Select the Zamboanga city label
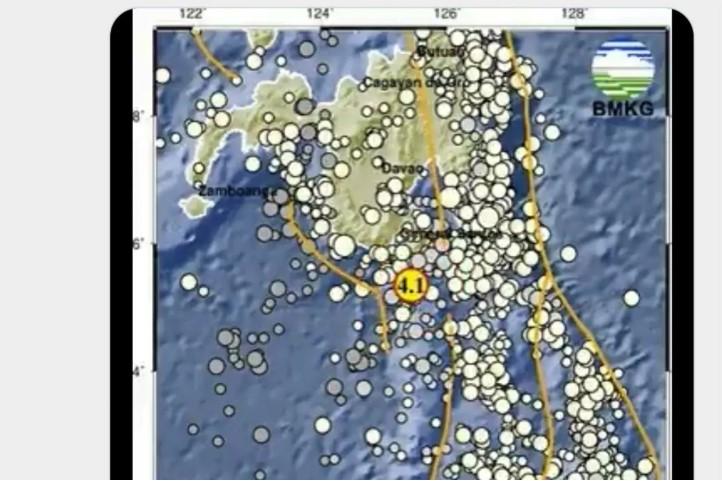The width and height of the screenshot is (722, 481). coord(237,191)
